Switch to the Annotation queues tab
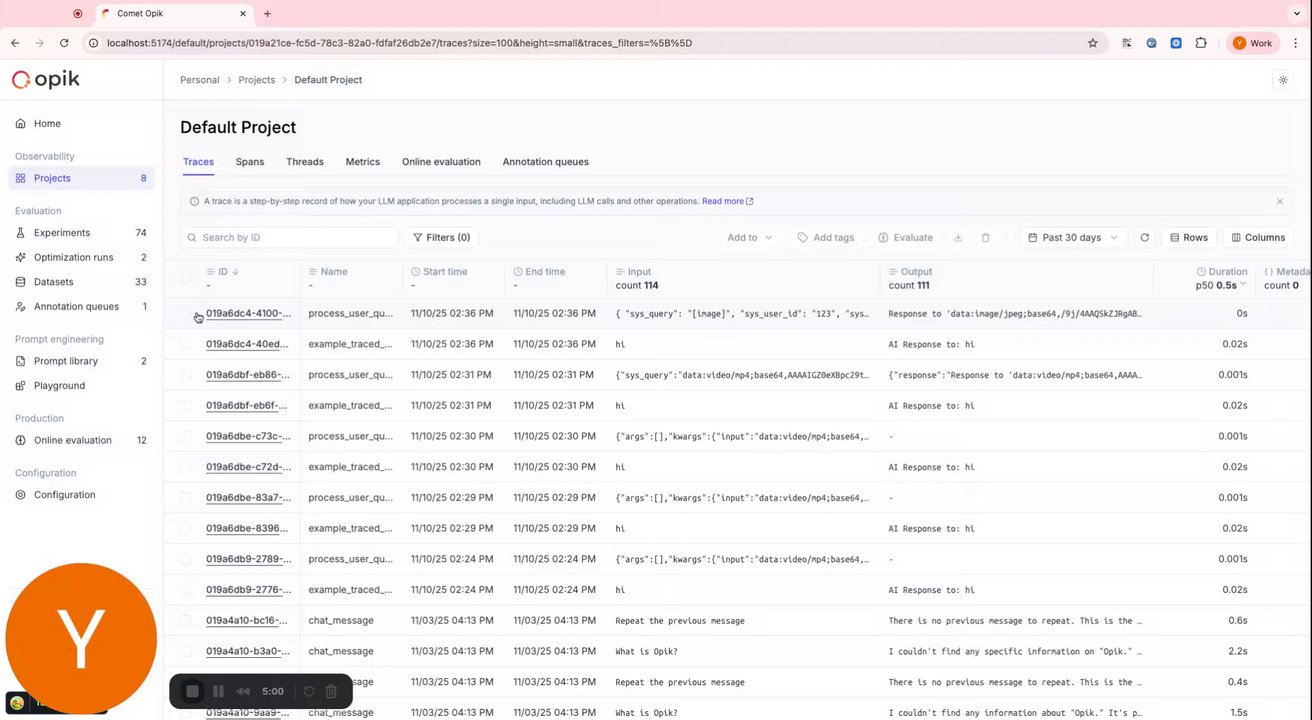1312x720 pixels. click(x=545, y=162)
